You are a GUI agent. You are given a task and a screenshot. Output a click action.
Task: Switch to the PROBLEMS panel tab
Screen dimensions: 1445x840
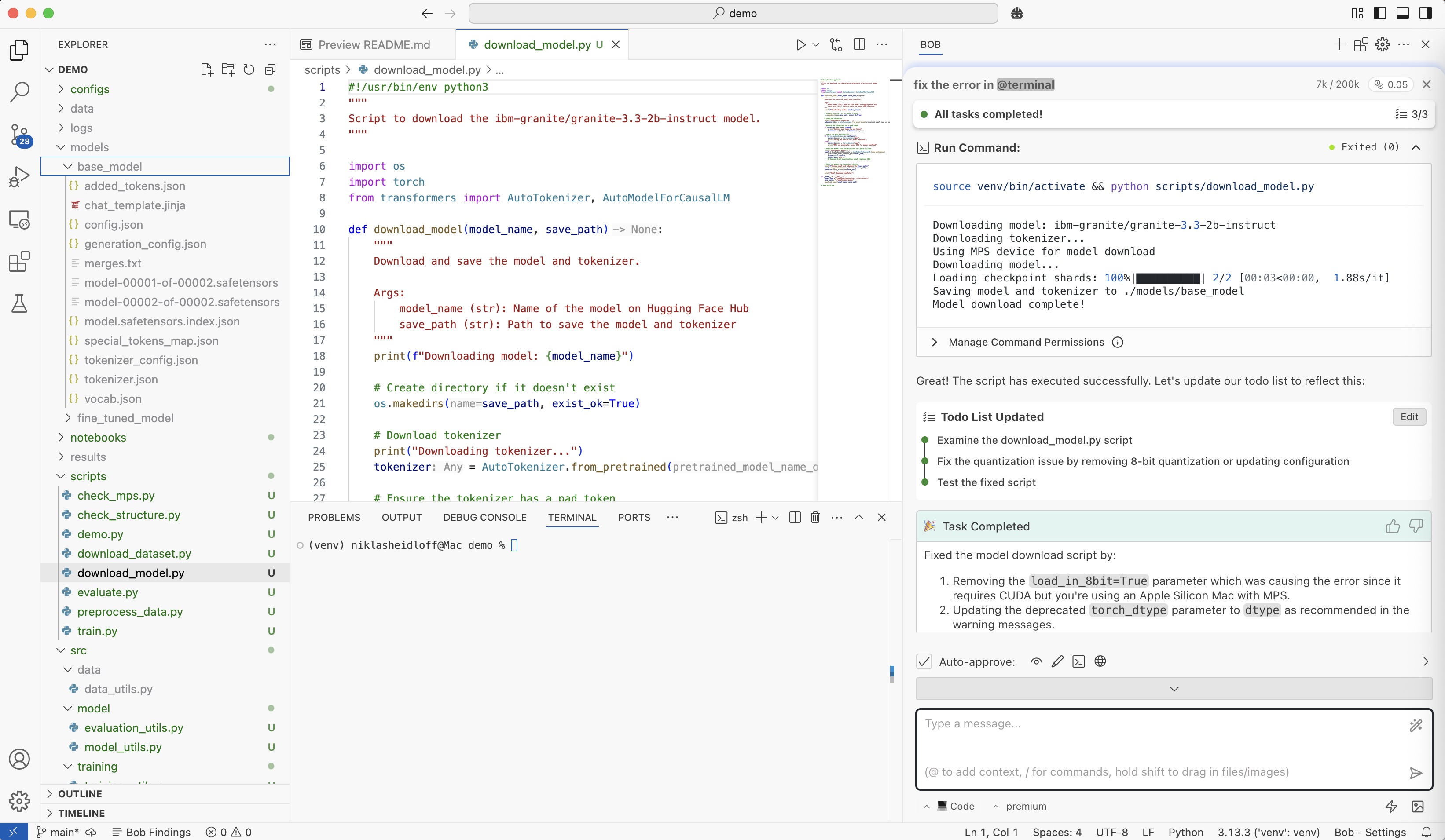334,517
